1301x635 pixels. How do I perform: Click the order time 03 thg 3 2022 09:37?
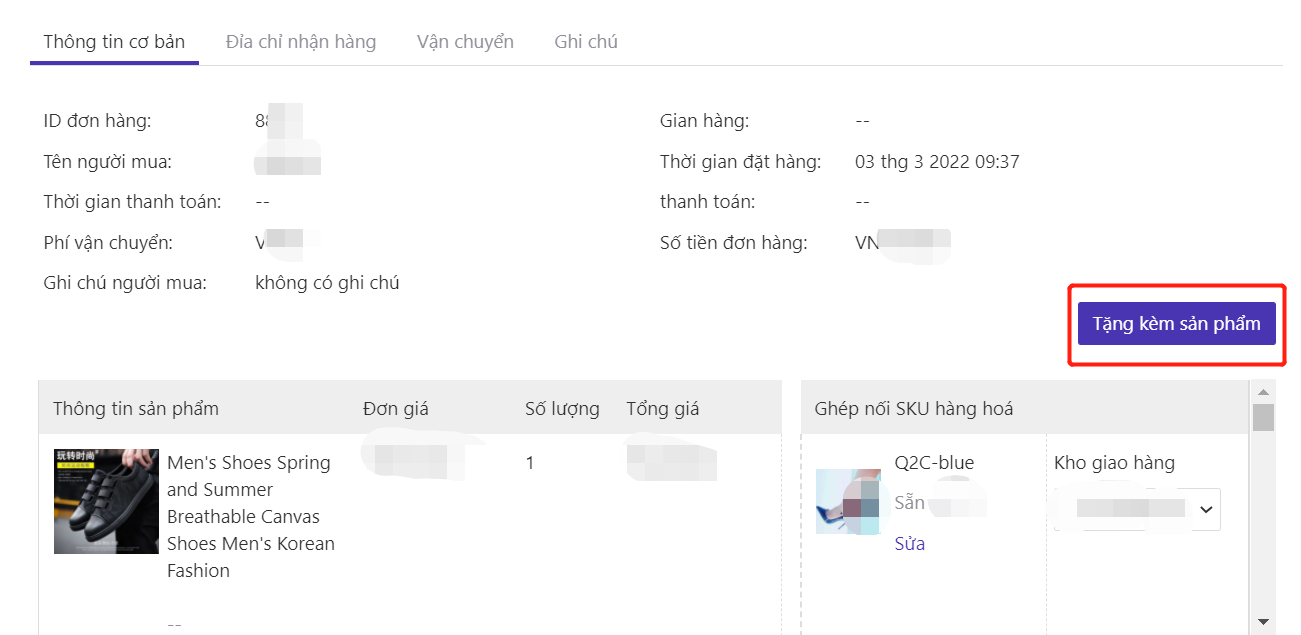click(937, 162)
